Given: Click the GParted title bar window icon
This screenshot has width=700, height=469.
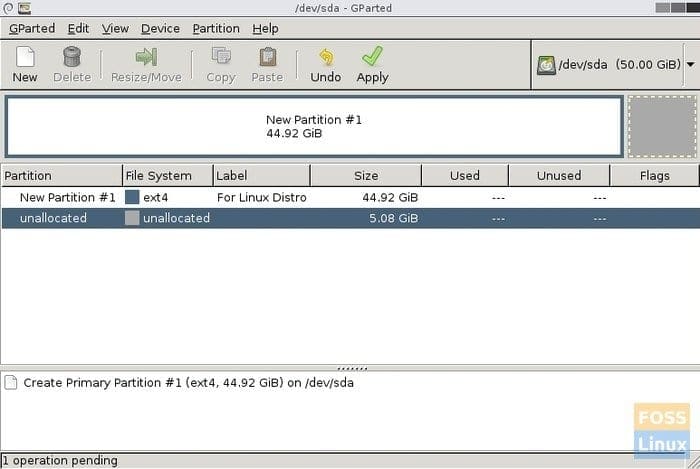Looking at the screenshot, I should (25, 8).
